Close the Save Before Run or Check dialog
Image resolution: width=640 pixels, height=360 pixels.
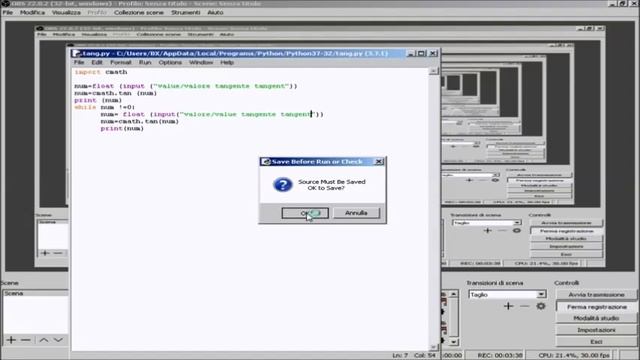[x=379, y=162]
